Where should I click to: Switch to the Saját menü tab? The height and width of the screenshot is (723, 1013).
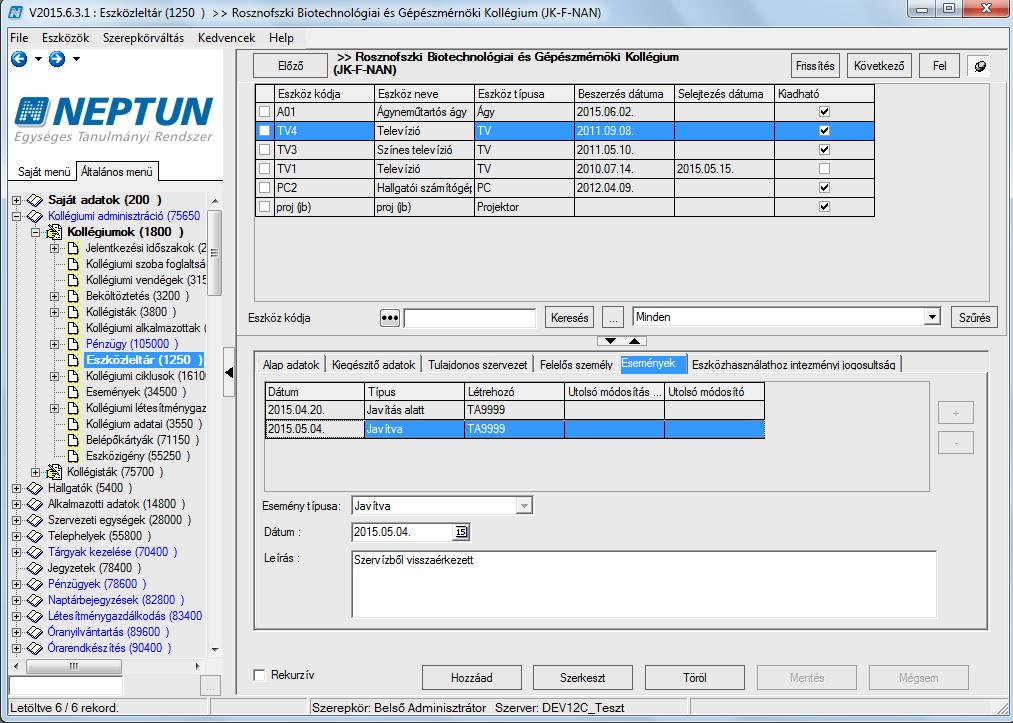[44, 172]
